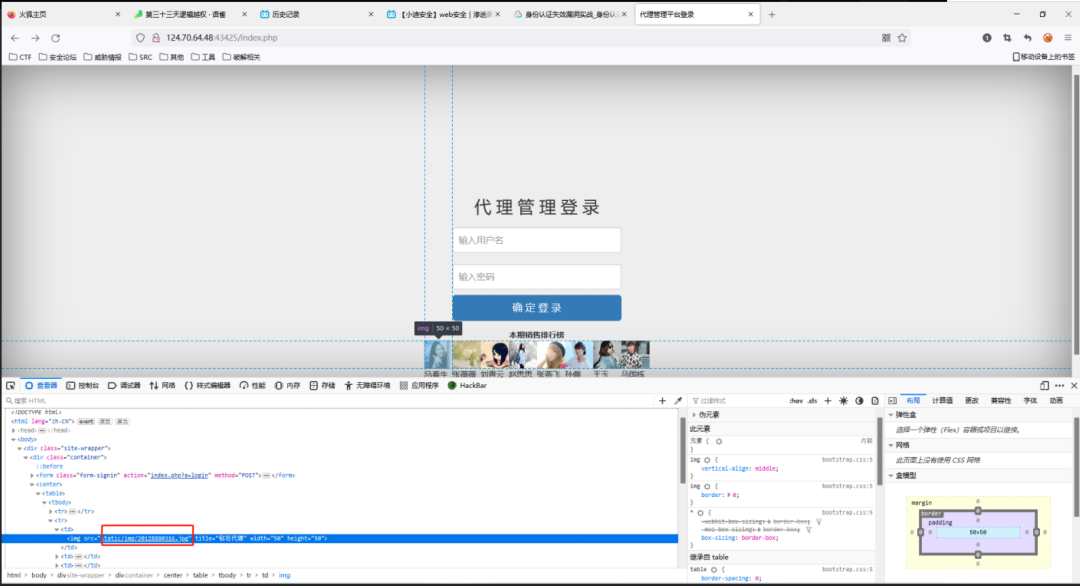This screenshot has height=586, width=1080.
Task: Add a new CSS rule with plus
Action: coord(828,401)
